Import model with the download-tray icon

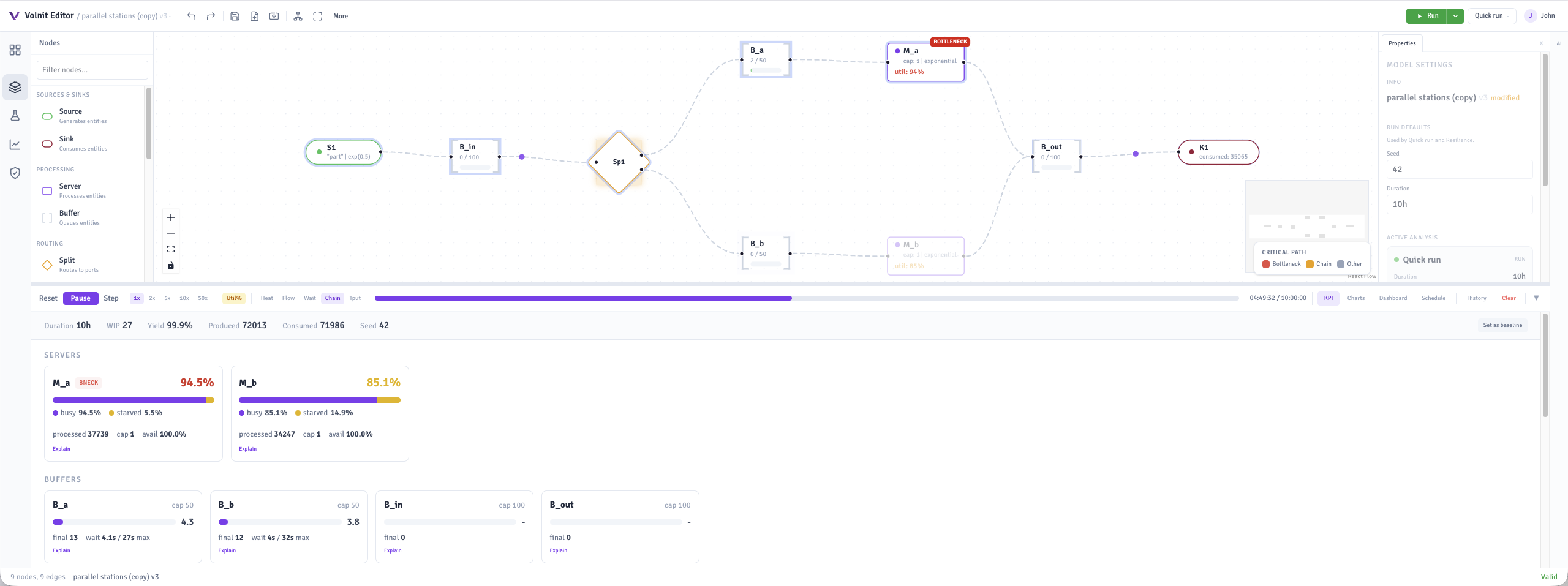[274, 16]
